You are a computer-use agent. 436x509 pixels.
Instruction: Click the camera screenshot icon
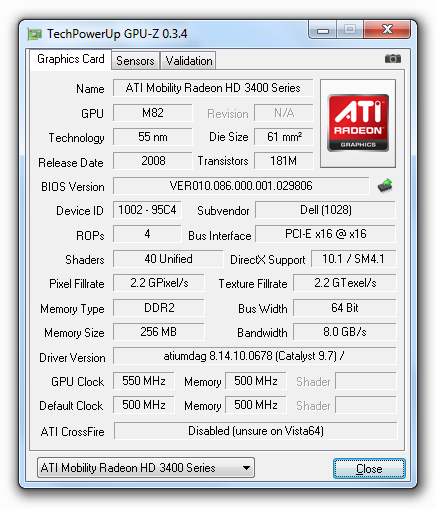[393, 59]
